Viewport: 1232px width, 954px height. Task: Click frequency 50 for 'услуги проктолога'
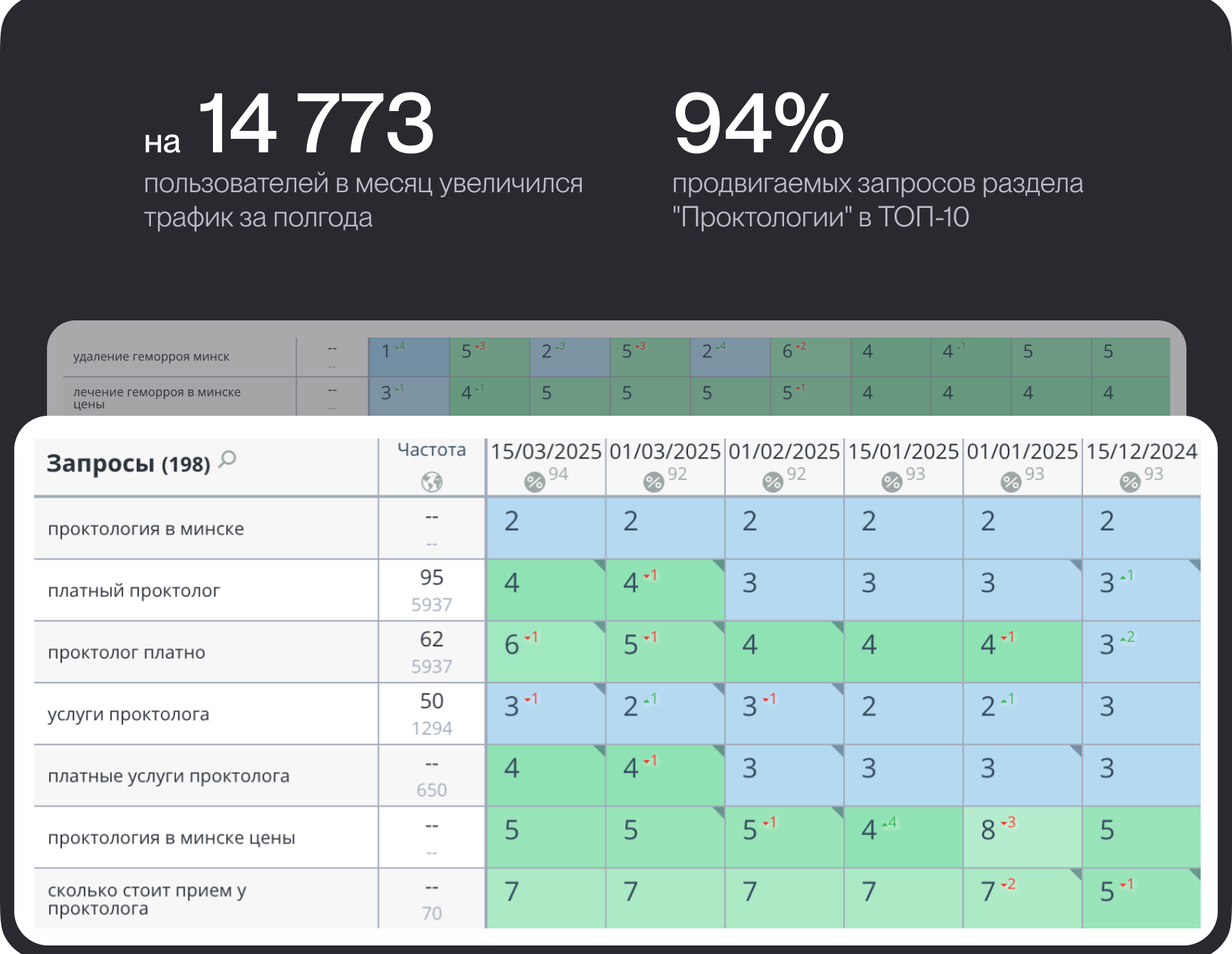point(432,701)
